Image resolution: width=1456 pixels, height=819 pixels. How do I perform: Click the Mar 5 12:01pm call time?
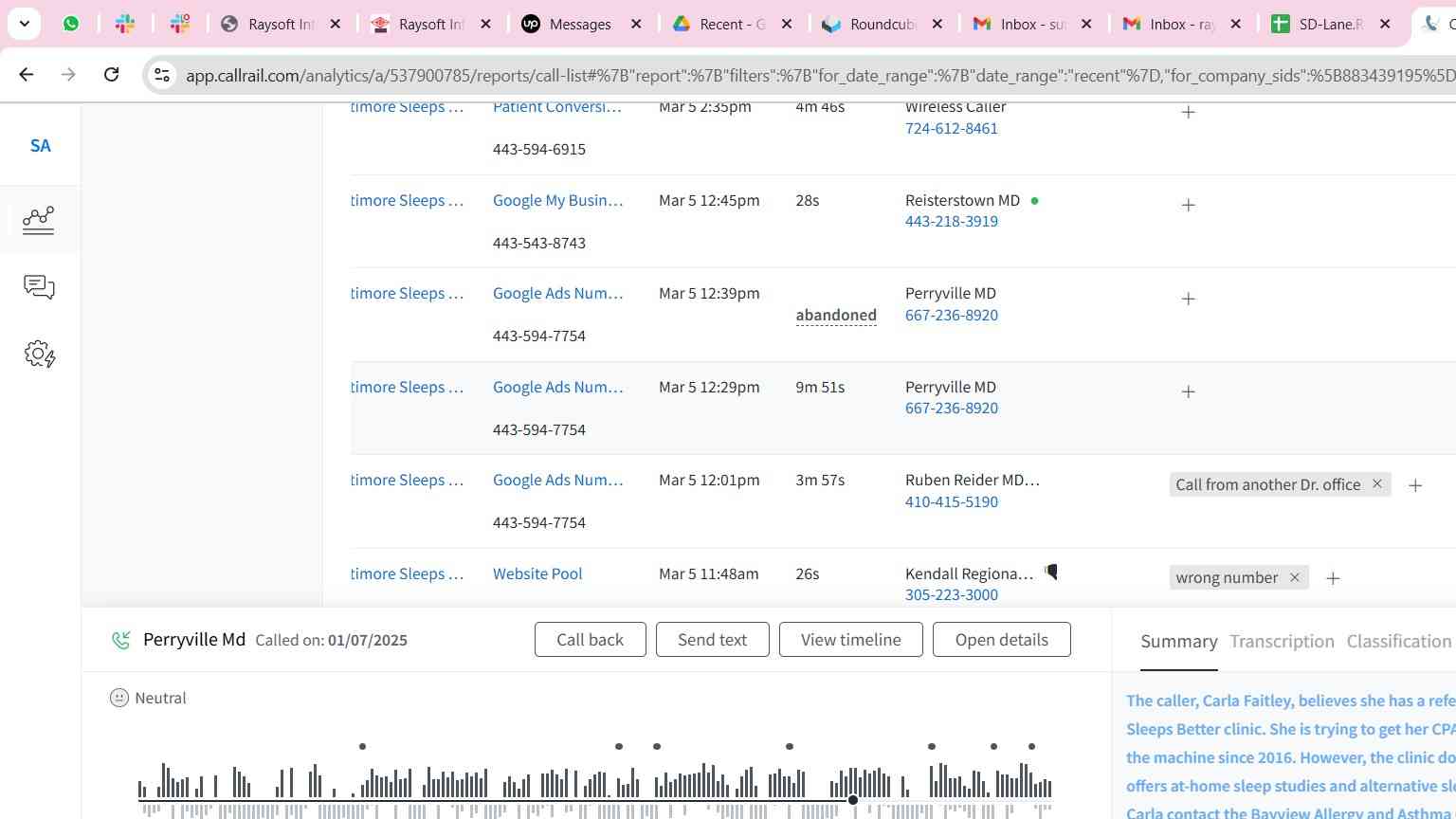[709, 481]
